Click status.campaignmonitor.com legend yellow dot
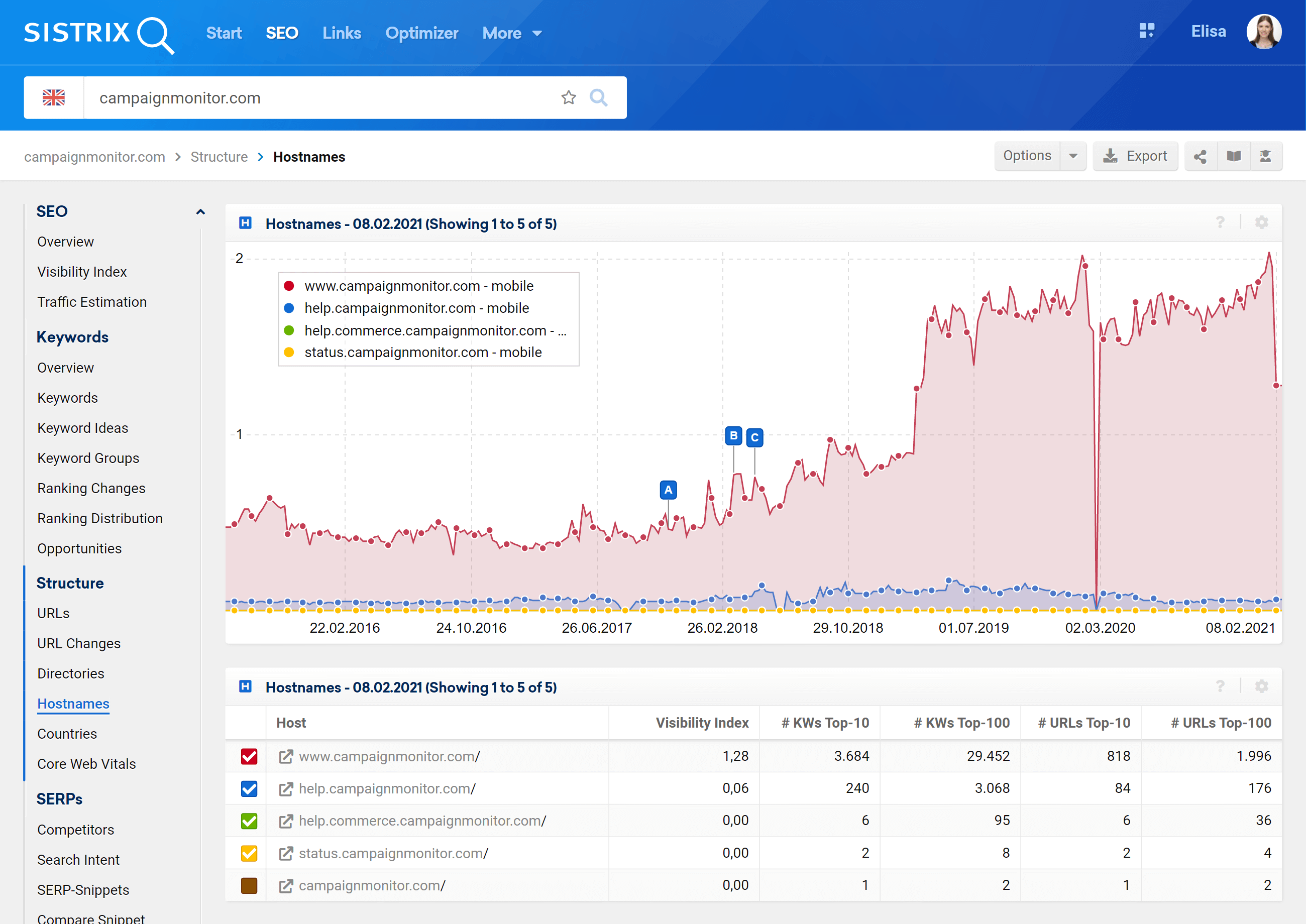Screen dimensions: 1306x924 [x=289, y=352]
